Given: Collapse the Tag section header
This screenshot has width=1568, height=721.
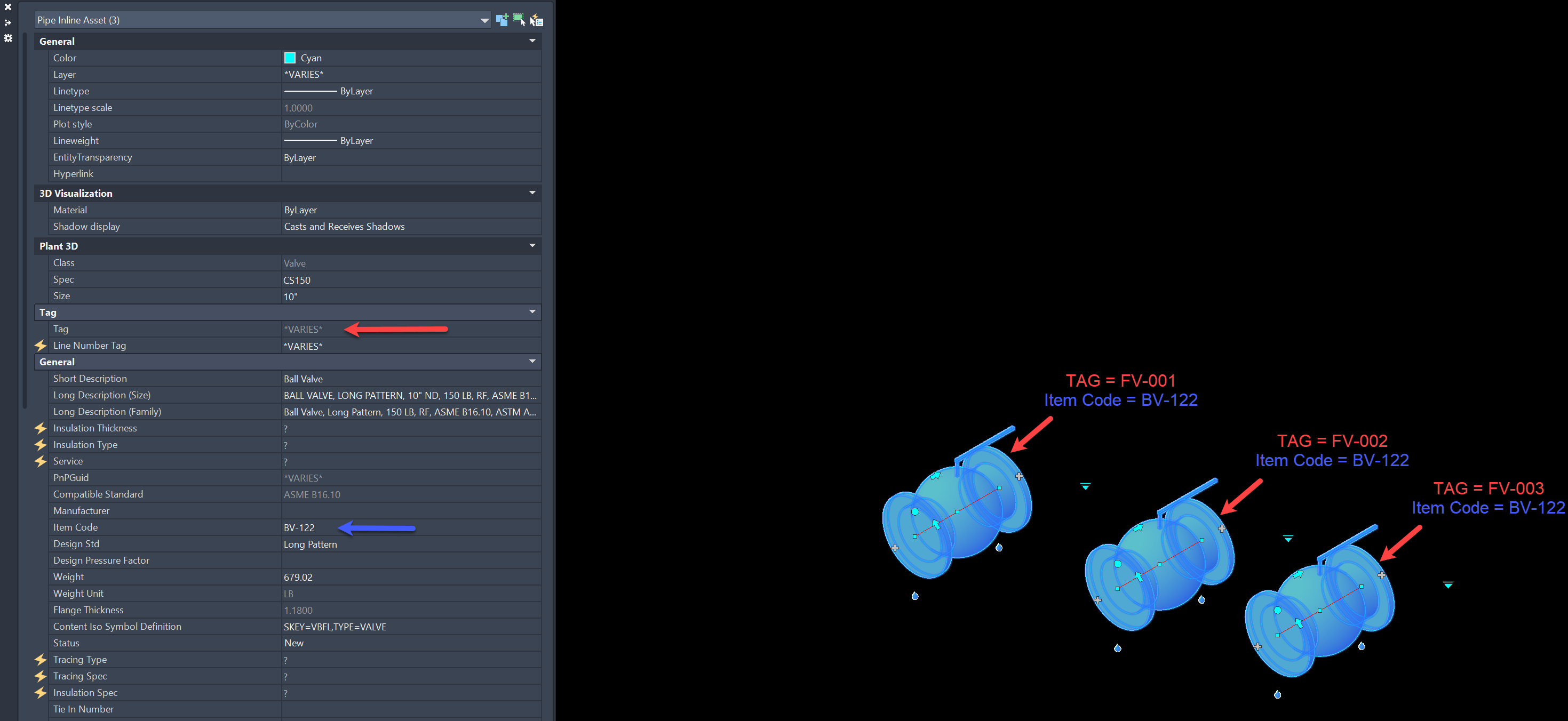Looking at the screenshot, I should point(532,311).
